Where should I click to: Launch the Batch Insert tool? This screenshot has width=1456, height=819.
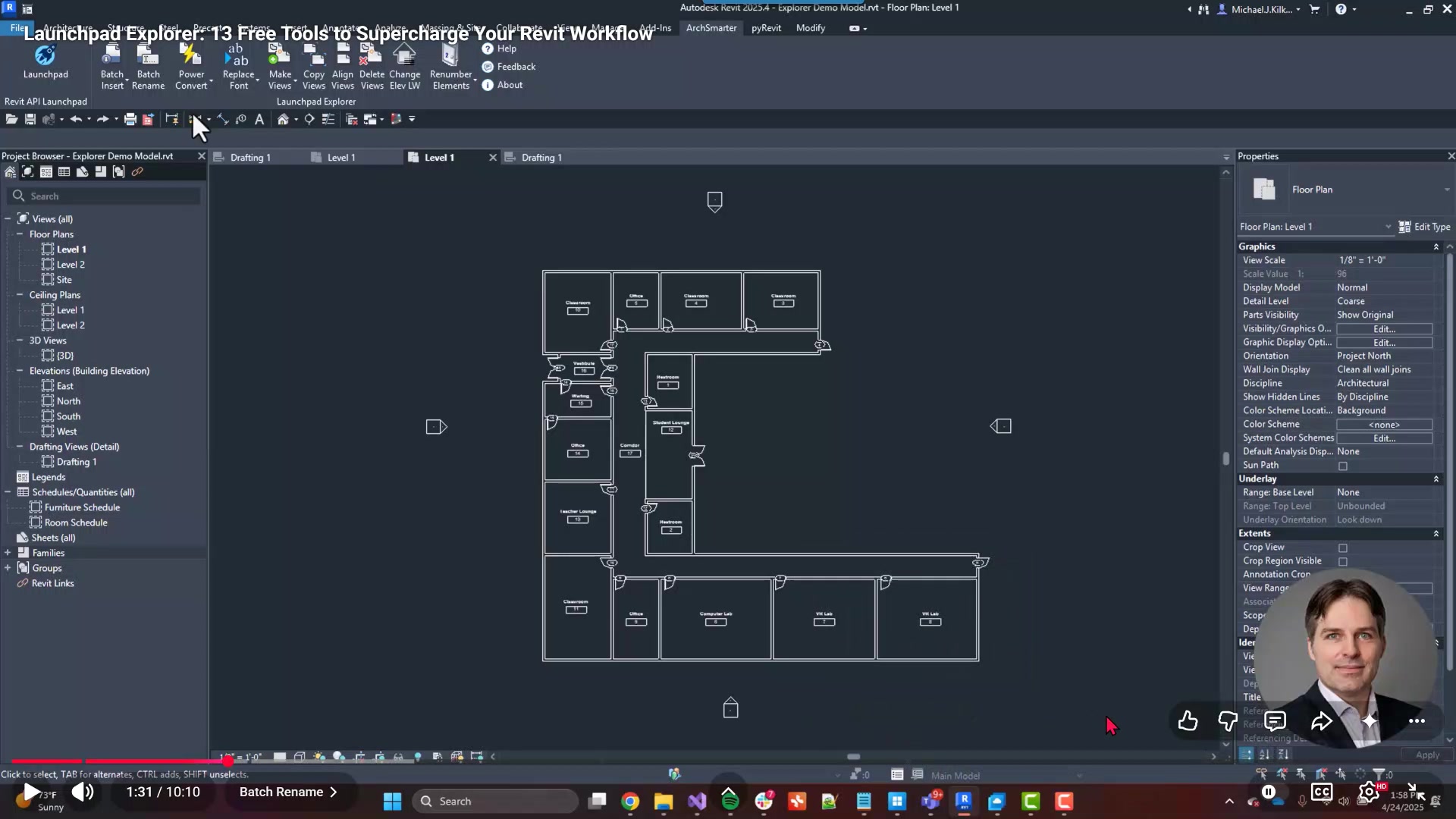[x=112, y=67]
